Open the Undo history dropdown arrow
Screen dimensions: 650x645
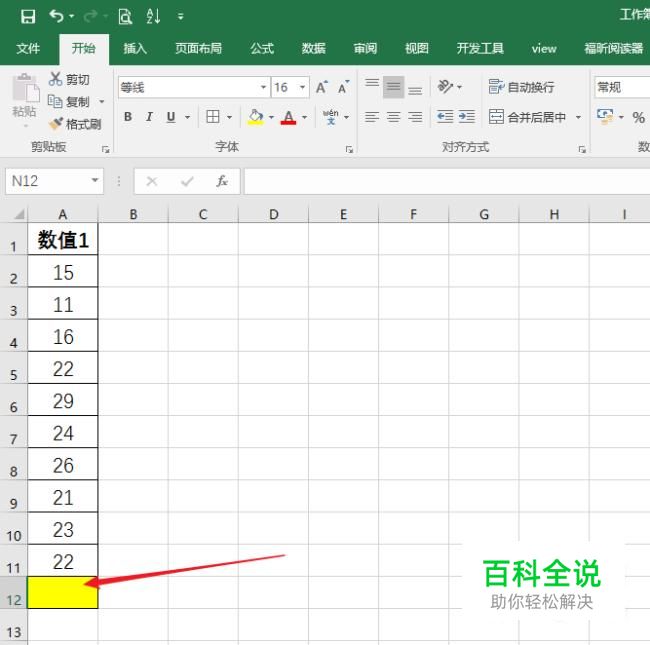pos(72,16)
